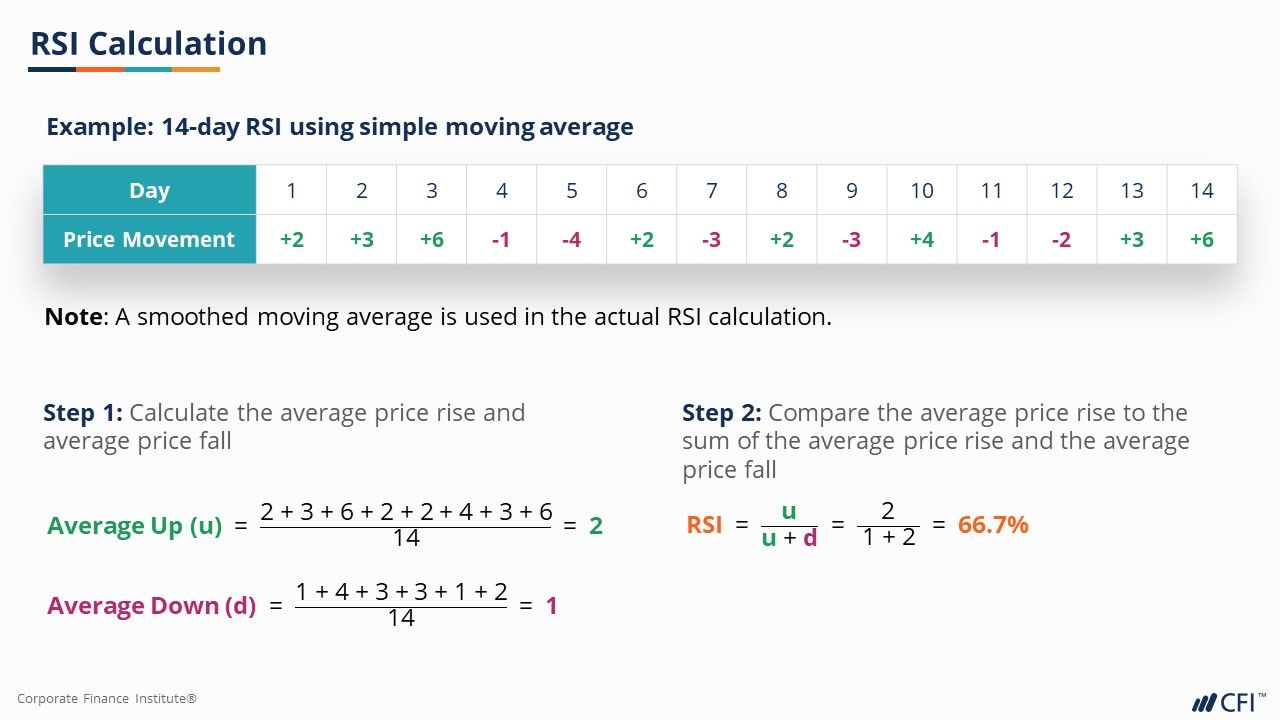Image resolution: width=1280 pixels, height=720 pixels.
Task: Select the teal "Day" header cell
Action: (149, 190)
